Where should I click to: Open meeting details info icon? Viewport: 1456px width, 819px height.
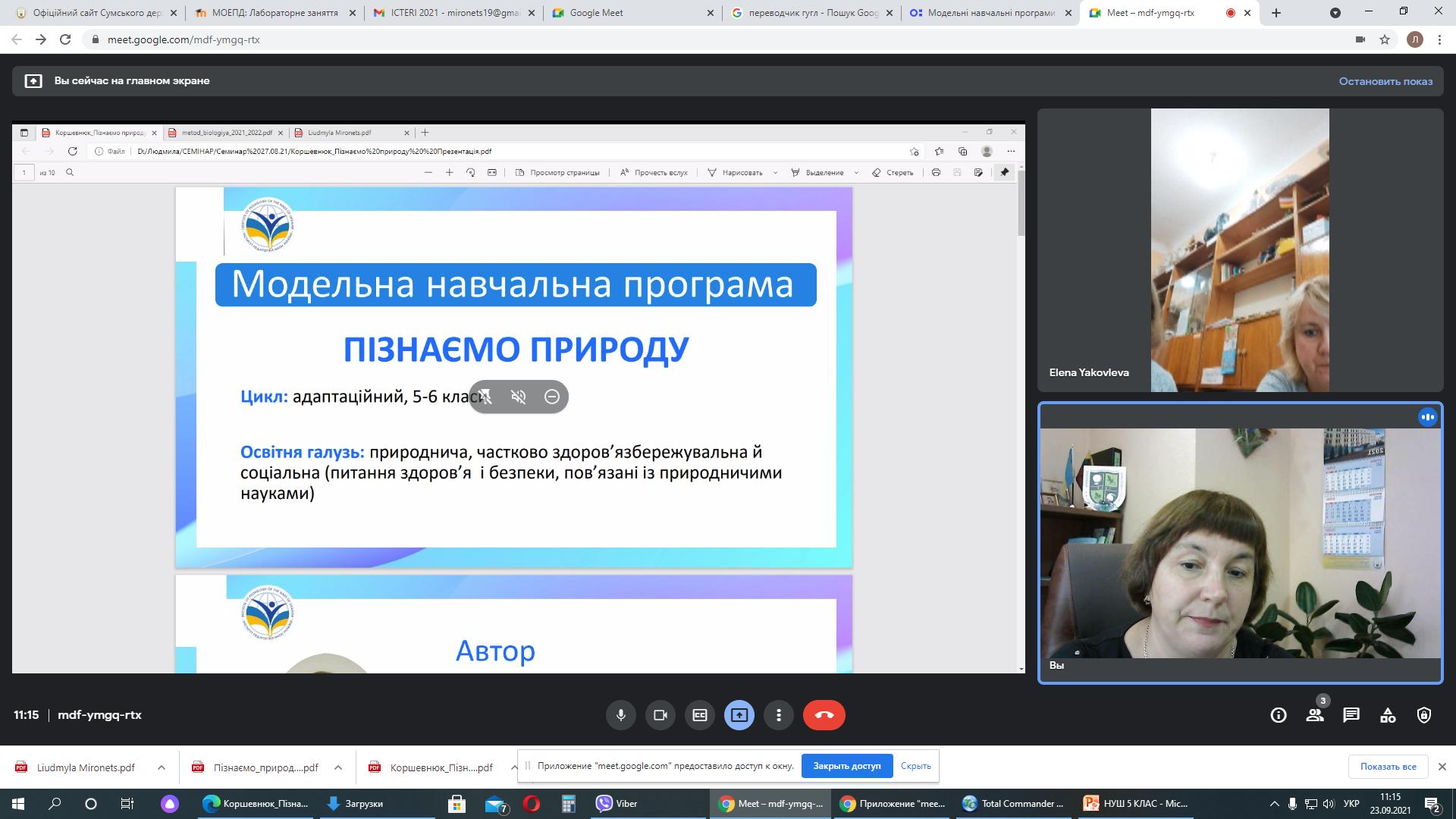tap(1279, 715)
